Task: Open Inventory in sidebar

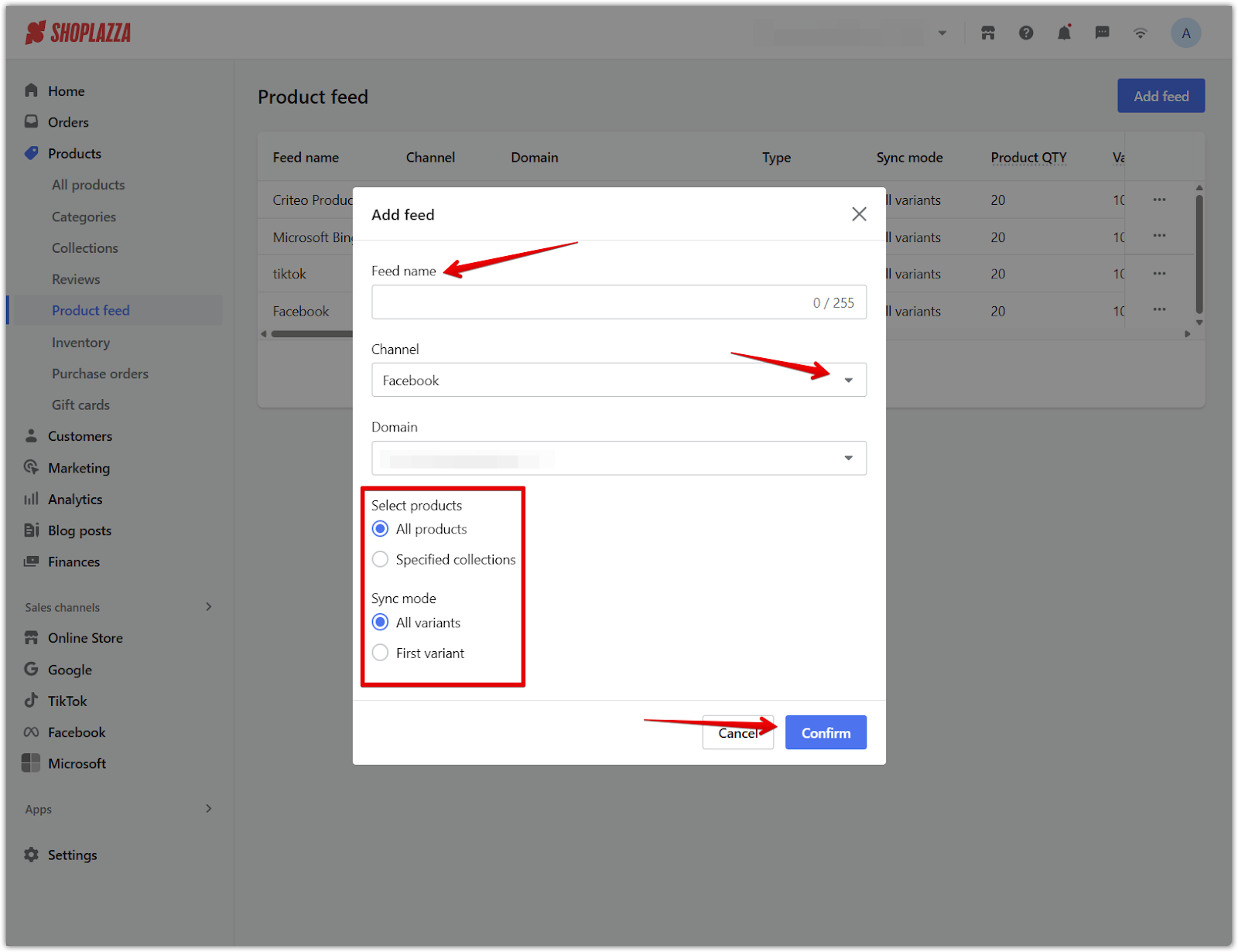Action: click(80, 342)
